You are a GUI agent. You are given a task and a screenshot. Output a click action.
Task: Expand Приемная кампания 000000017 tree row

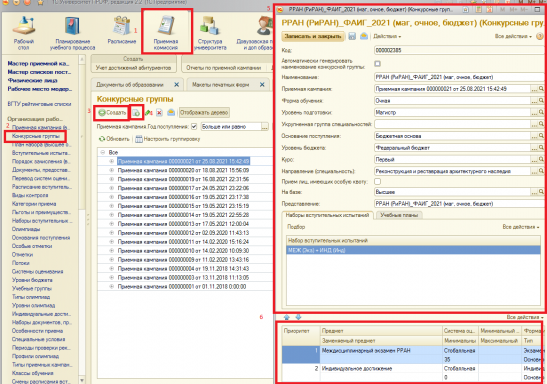[x=112, y=188]
